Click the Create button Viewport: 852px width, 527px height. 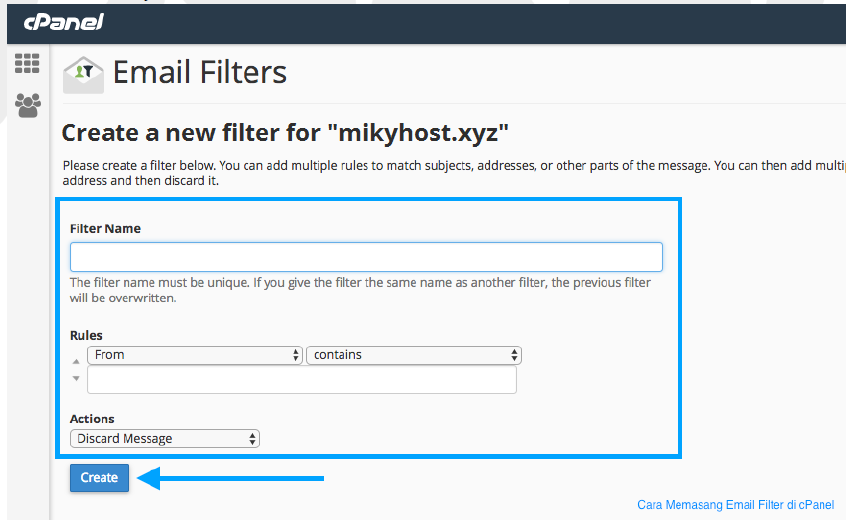[99, 478]
